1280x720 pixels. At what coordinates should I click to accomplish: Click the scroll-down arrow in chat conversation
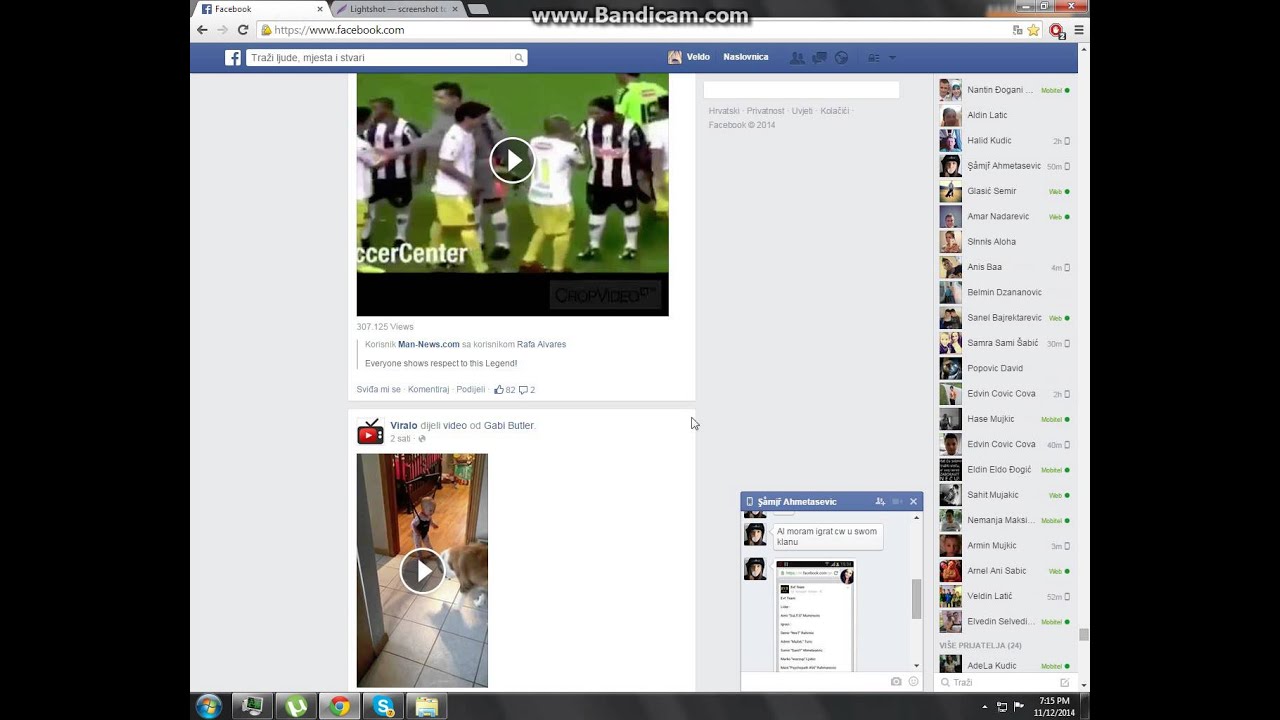916,665
